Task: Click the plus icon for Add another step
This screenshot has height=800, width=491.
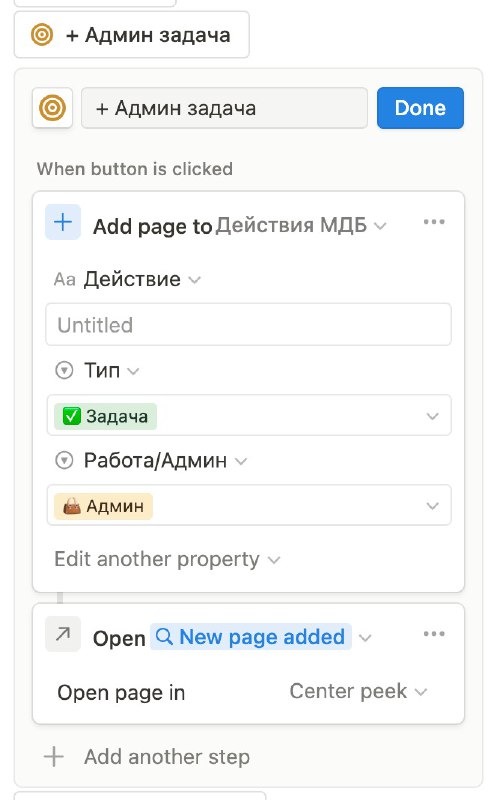Action: click(x=54, y=757)
